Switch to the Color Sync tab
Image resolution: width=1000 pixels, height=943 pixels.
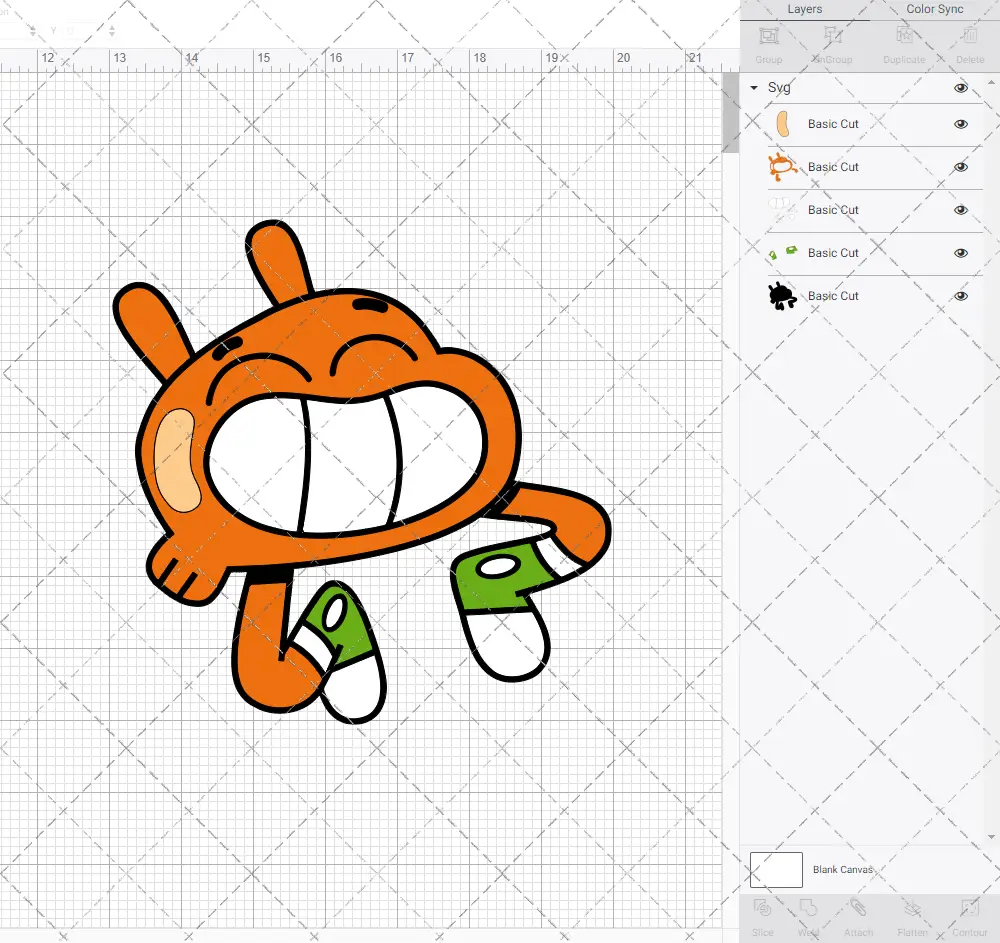click(934, 10)
